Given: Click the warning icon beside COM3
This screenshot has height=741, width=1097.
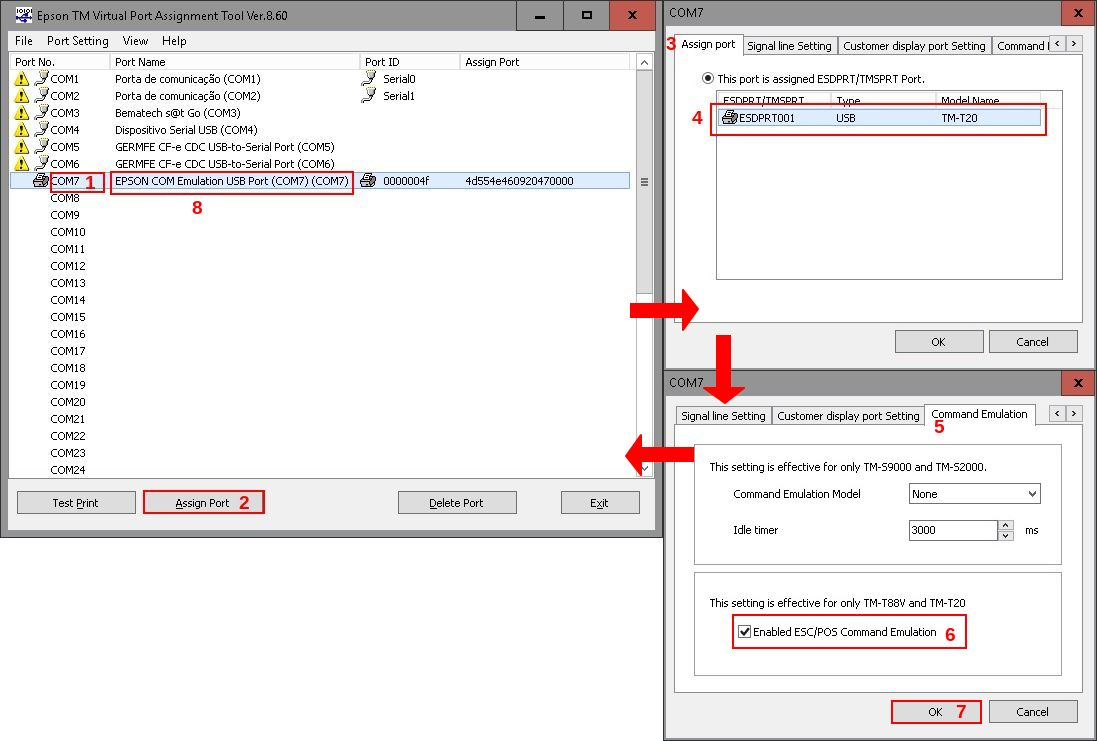Looking at the screenshot, I should pyautogui.click(x=22, y=113).
